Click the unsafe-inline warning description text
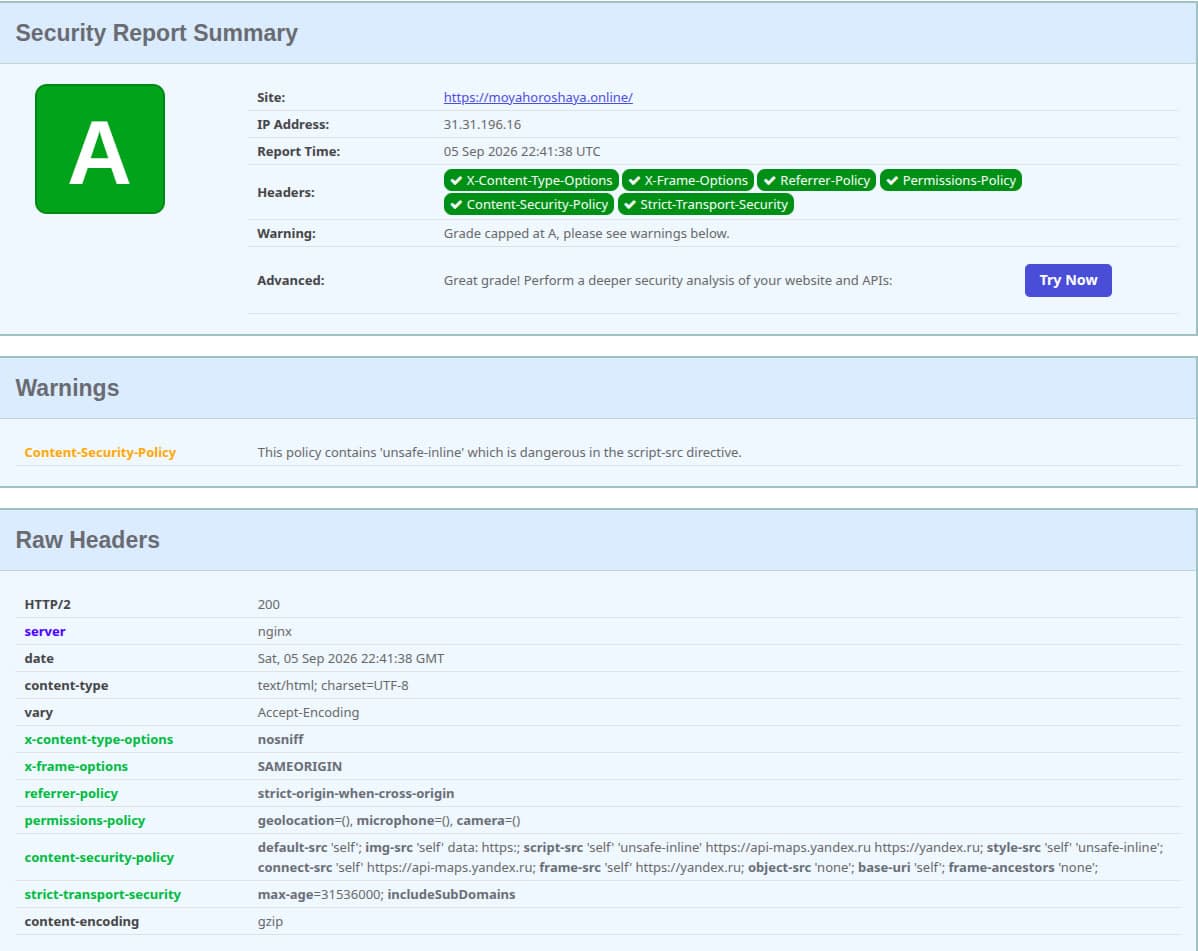1198x951 pixels. coord(499,452)
